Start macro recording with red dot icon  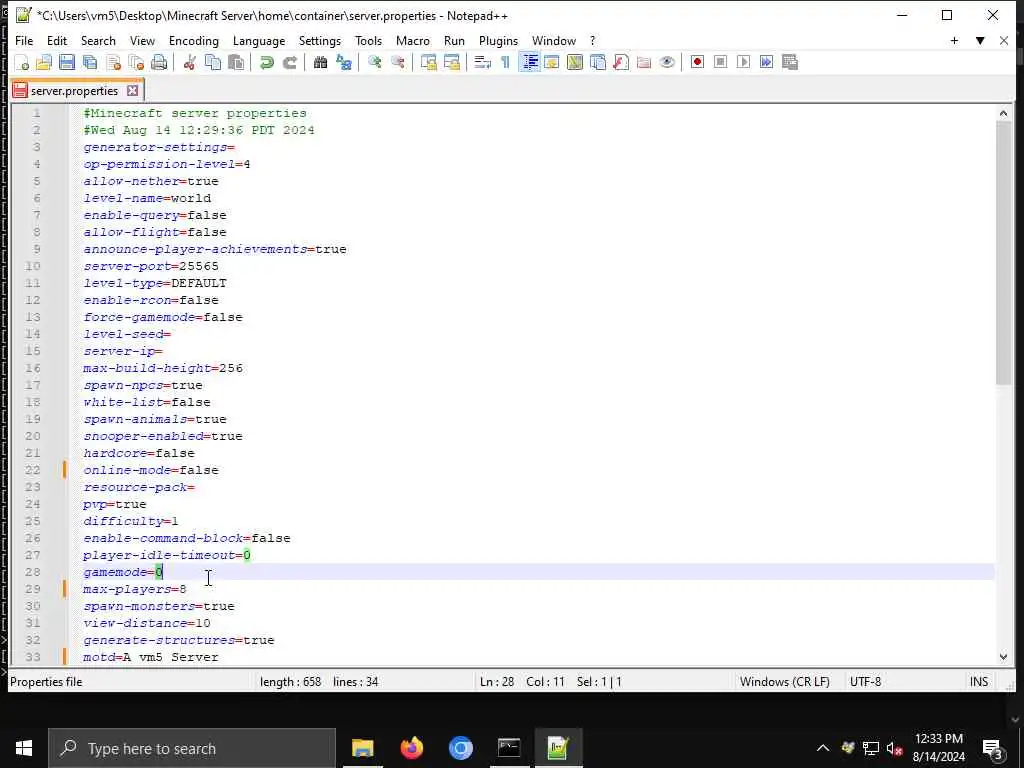pyautogui.click(x=697, y=62)
